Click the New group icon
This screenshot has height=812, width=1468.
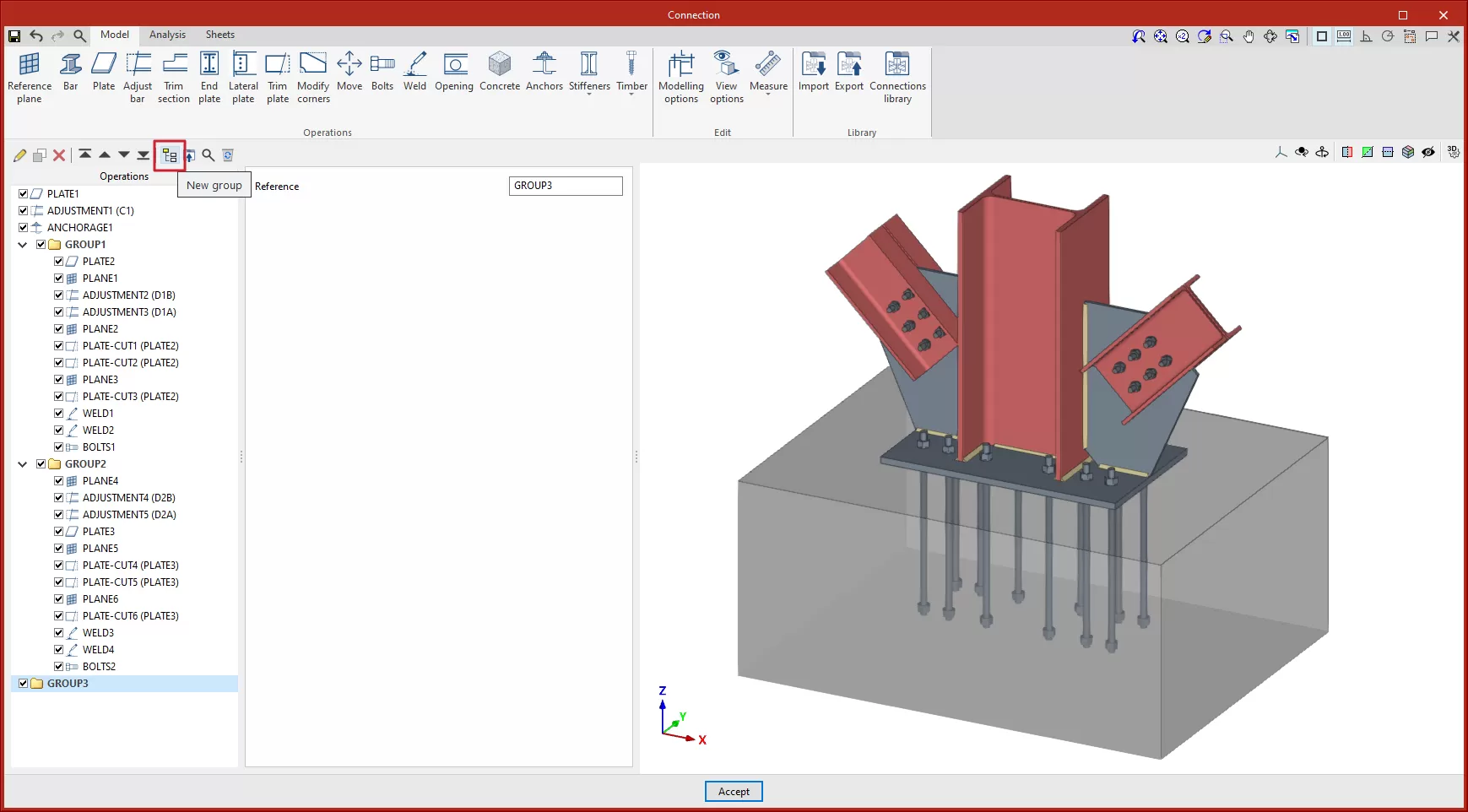tap(170, 155)
